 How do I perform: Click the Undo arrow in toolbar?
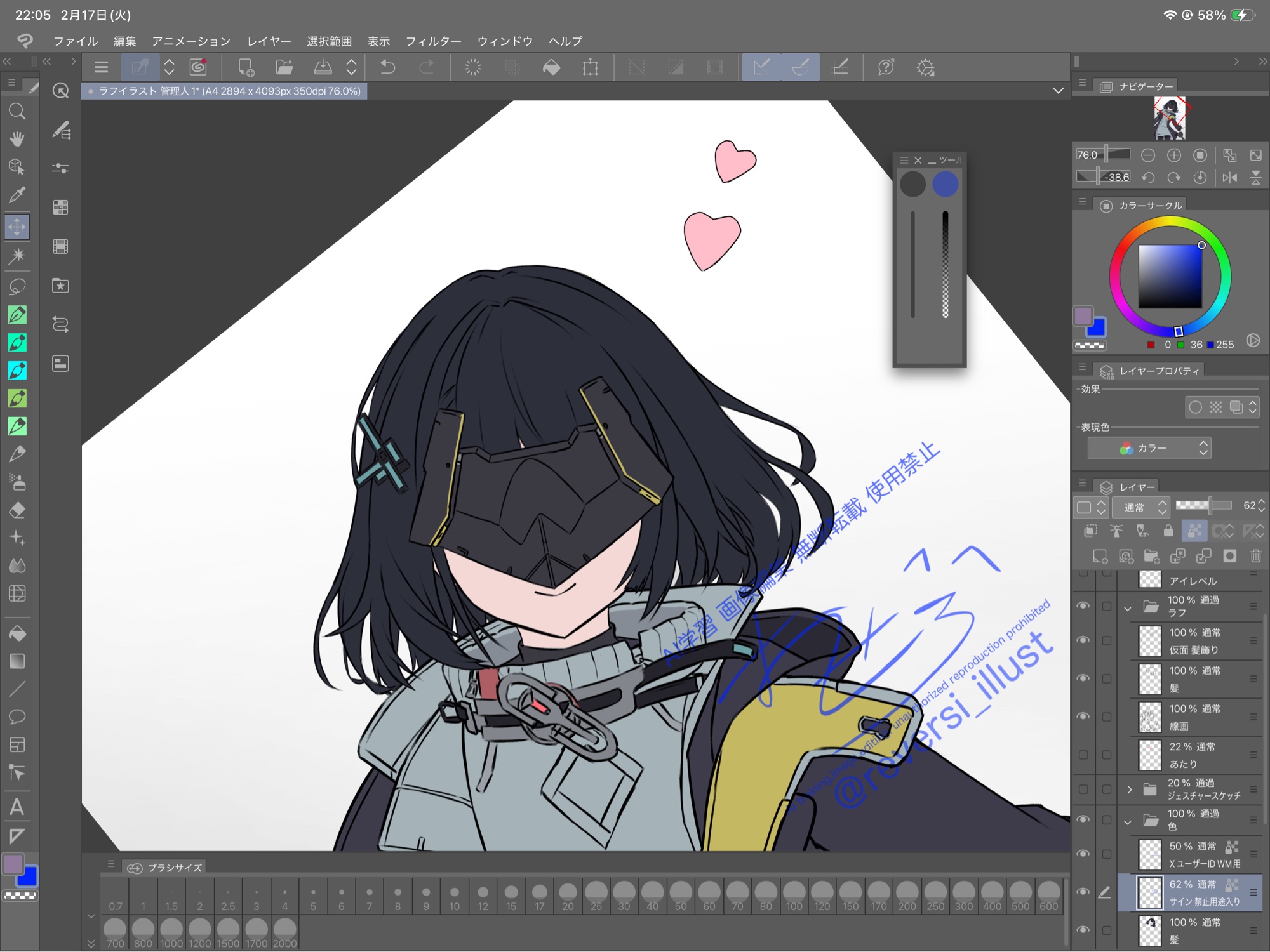point(387,67)
